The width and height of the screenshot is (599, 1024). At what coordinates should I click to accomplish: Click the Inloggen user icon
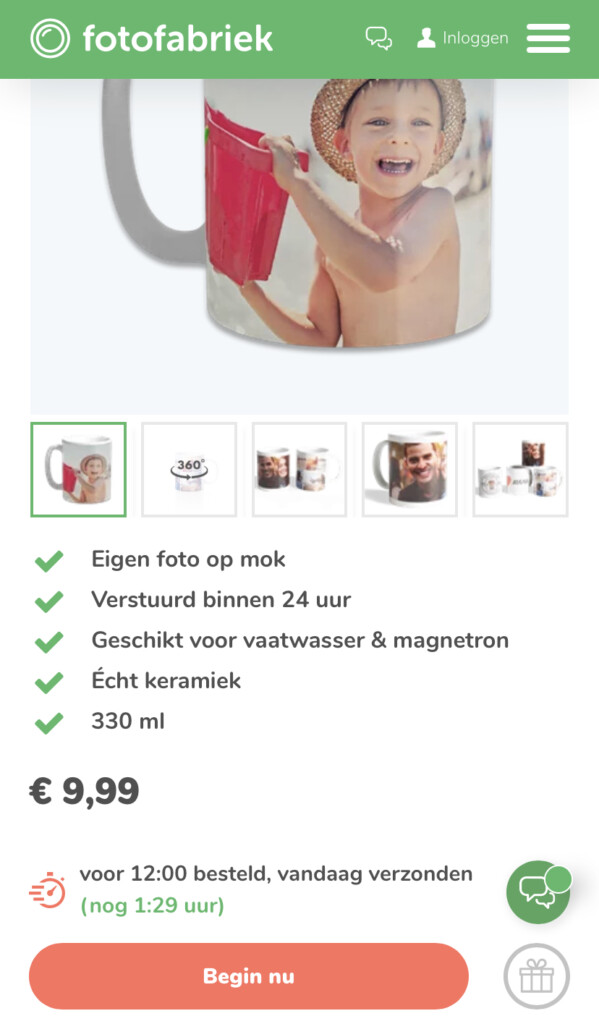click(426, 38)
